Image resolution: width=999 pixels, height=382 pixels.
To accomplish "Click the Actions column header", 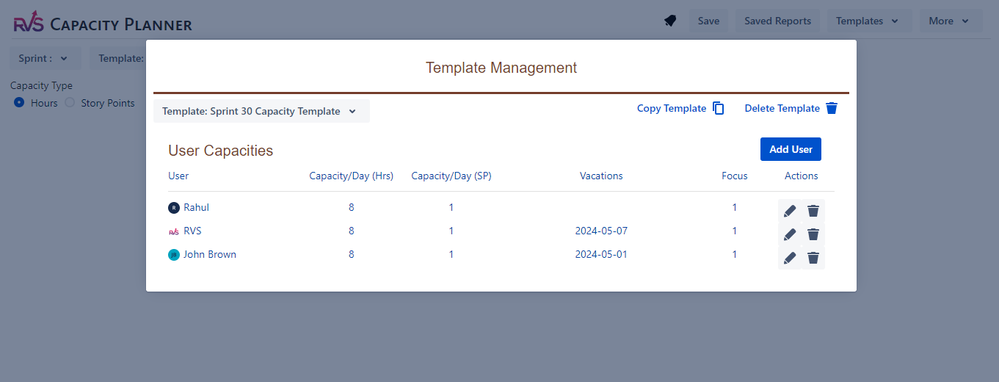I will click(x=801, y=176).
